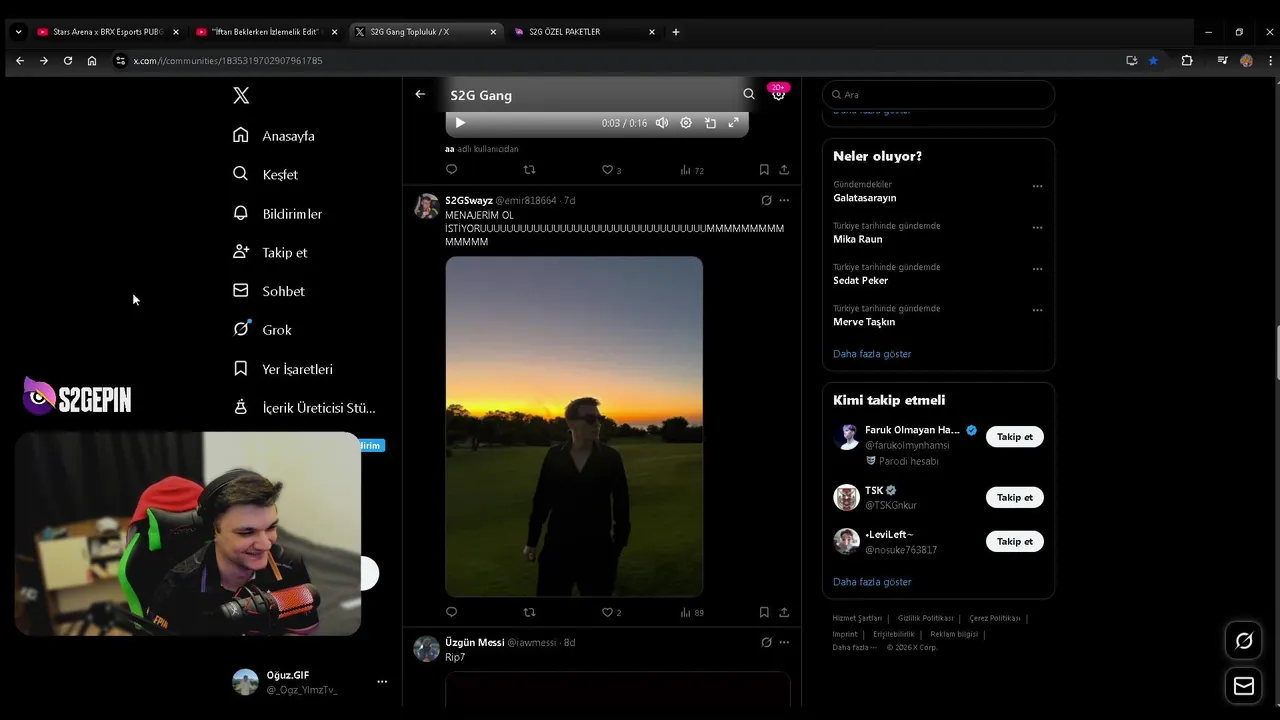This screenshot has height=720, width=1280.
Task: Open Keşfet explore page
Action: pos(266,174)
